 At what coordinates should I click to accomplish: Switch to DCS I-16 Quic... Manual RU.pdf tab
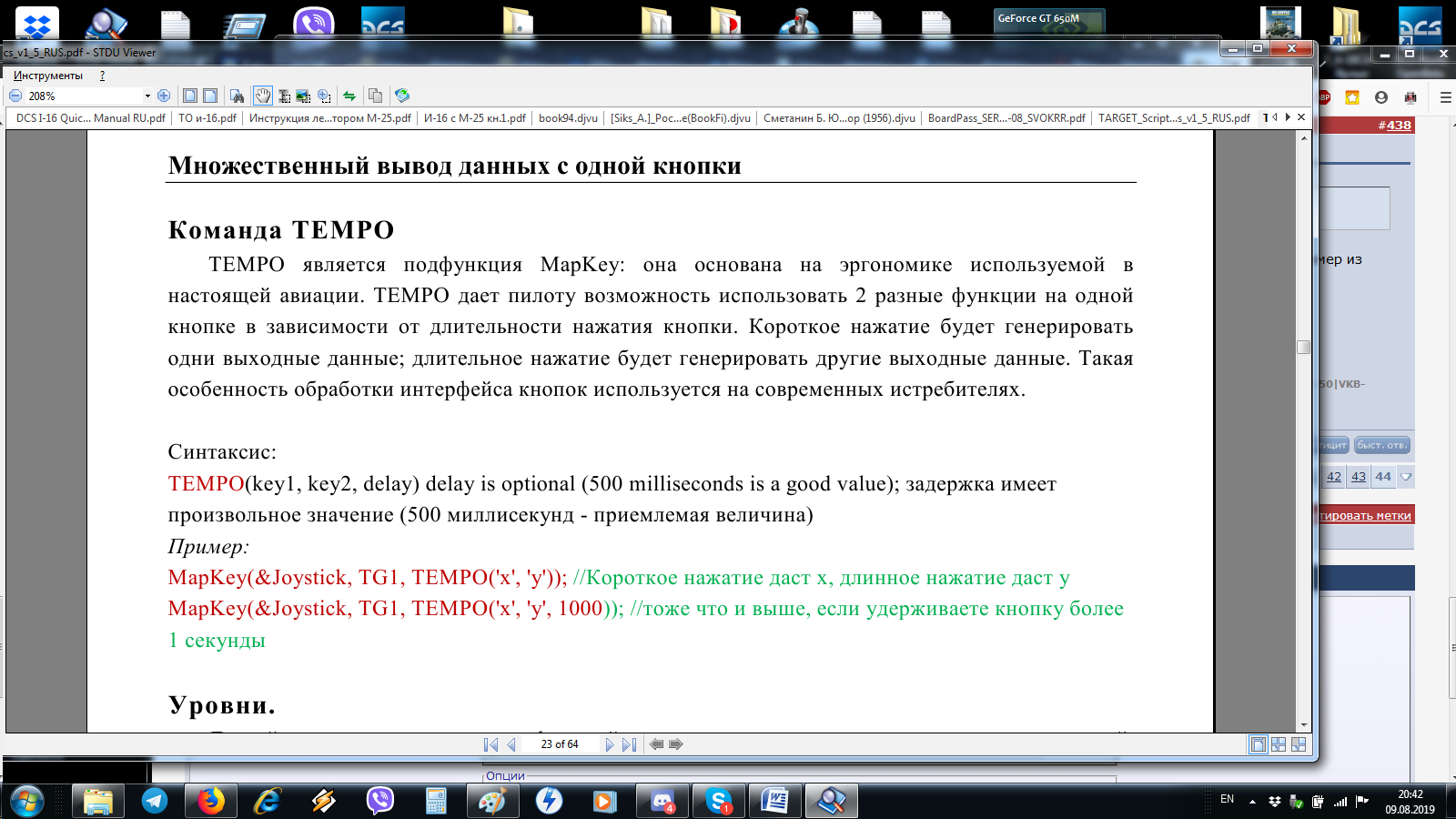(91, 118)
